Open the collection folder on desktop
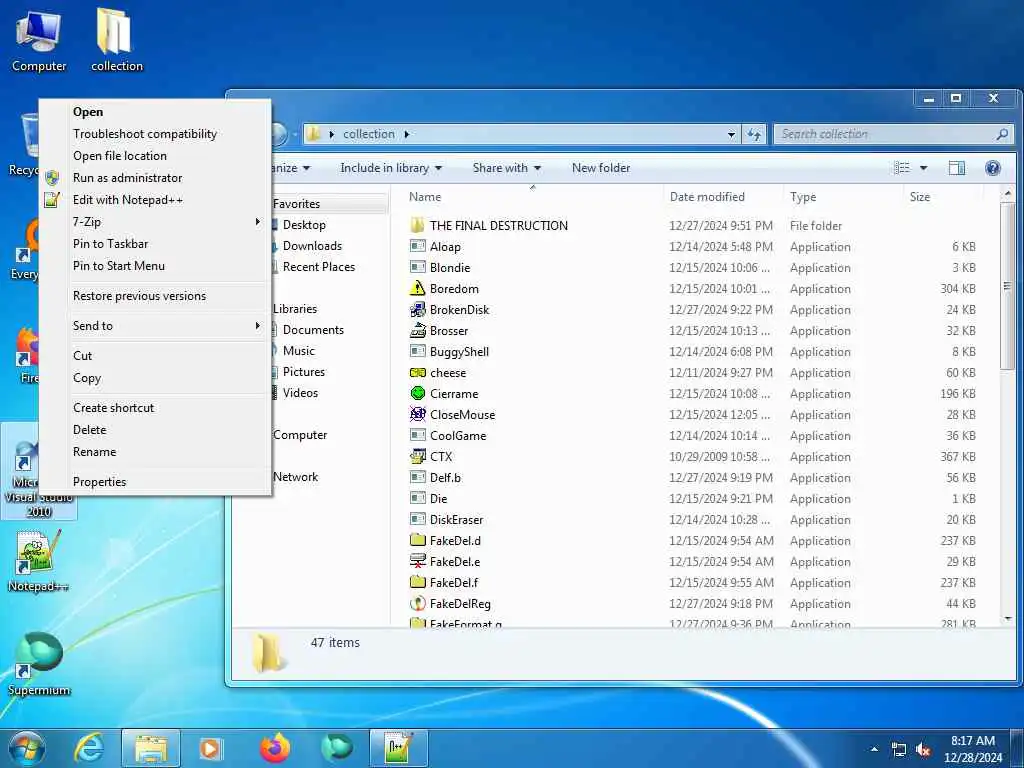 116,40
